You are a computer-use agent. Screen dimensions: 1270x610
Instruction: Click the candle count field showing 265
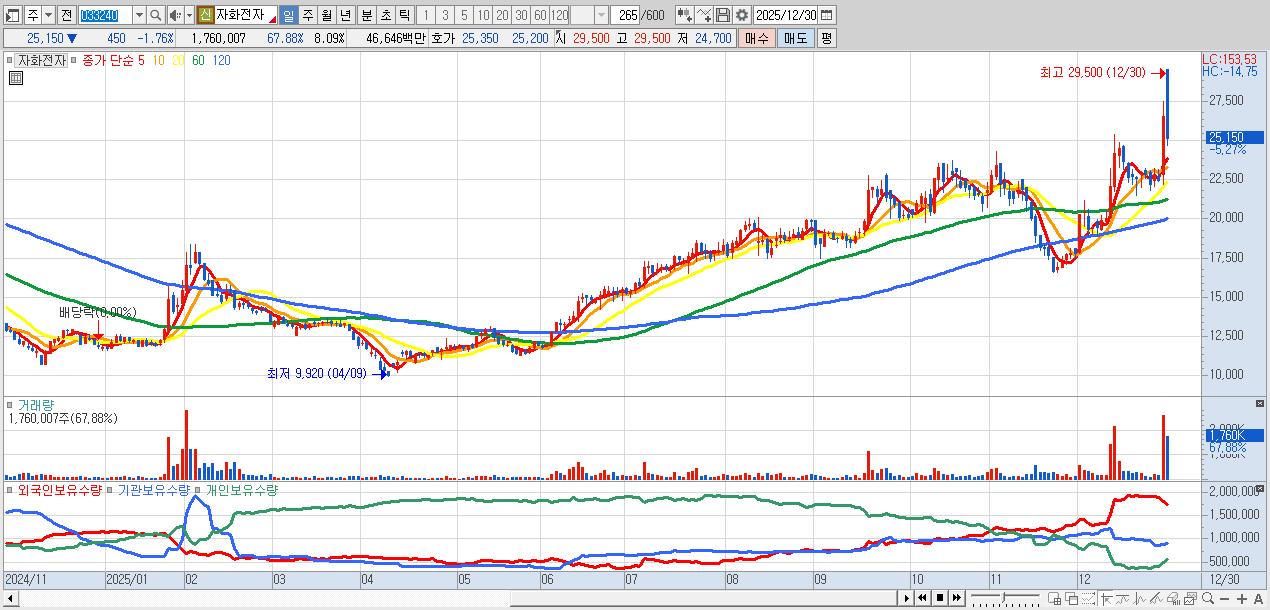point(625,15)
